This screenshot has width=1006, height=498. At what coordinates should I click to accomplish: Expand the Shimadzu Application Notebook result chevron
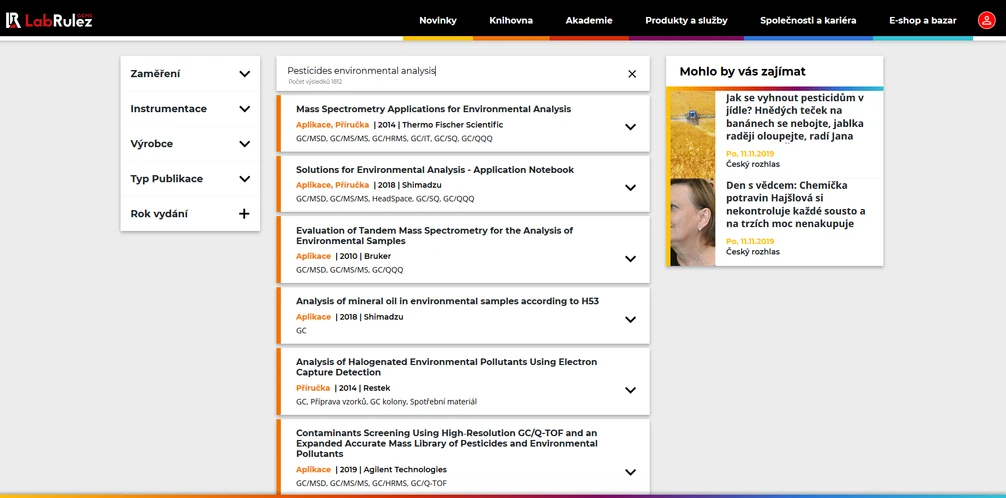coord(630,187)
